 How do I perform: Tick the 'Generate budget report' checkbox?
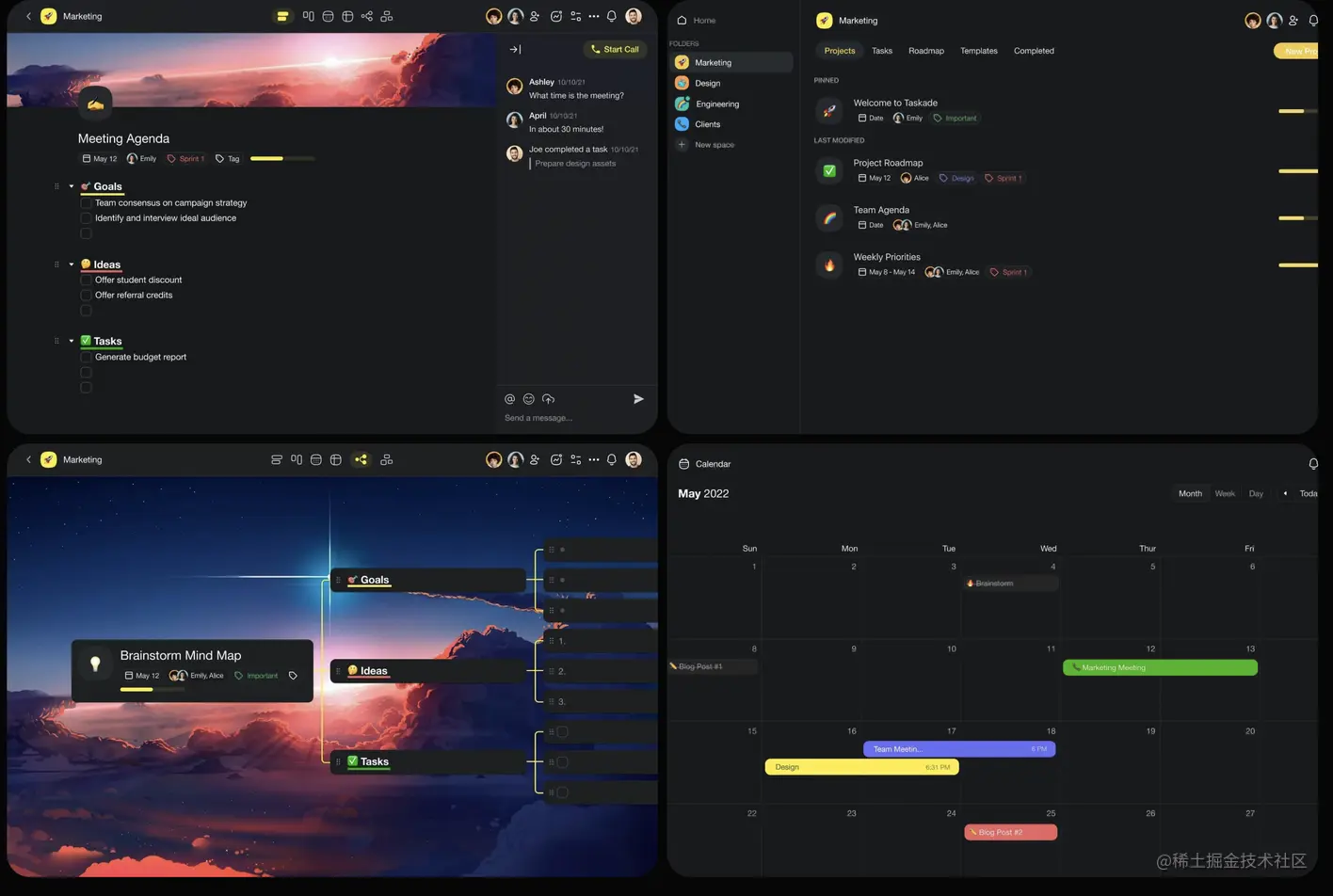tap(86, 358)
